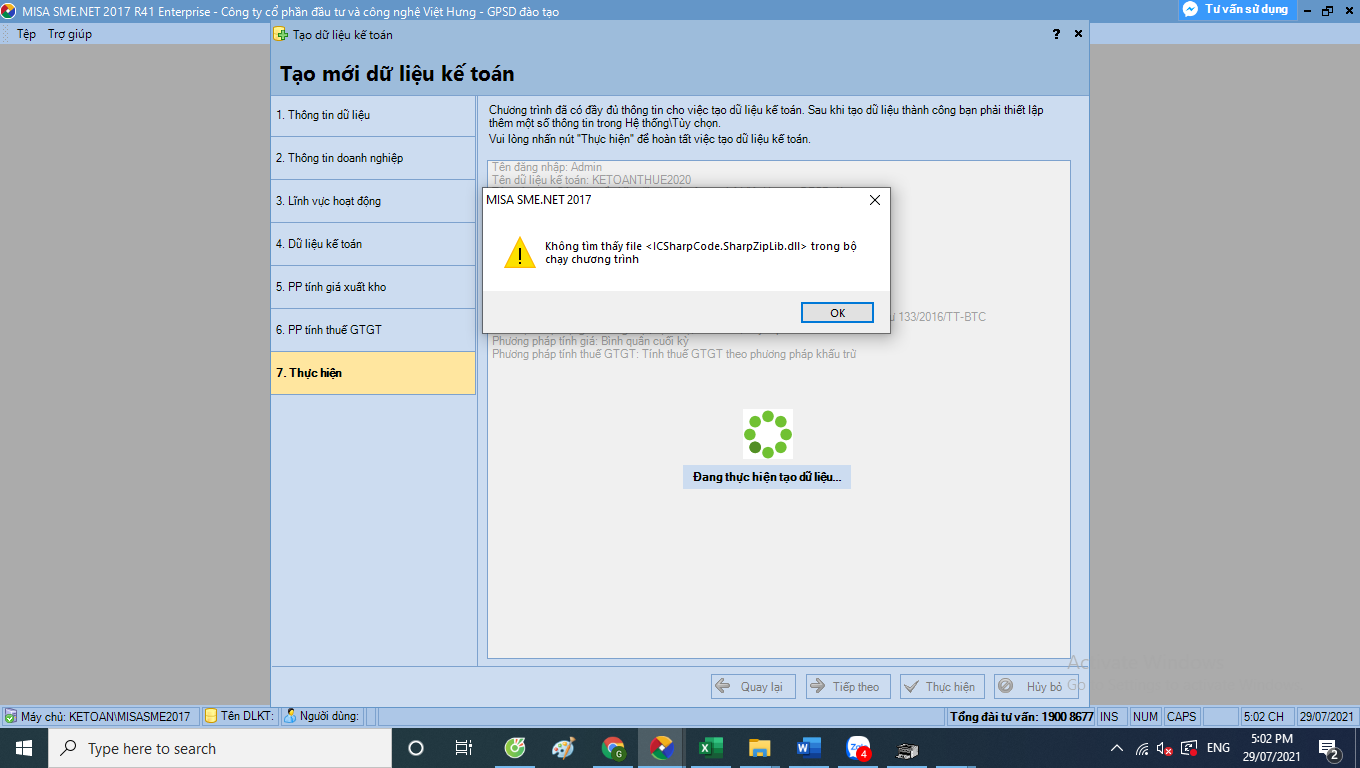Click OK in the missing DLL error dialog
Screen dimensions: 1360x768
pos(837,313)
